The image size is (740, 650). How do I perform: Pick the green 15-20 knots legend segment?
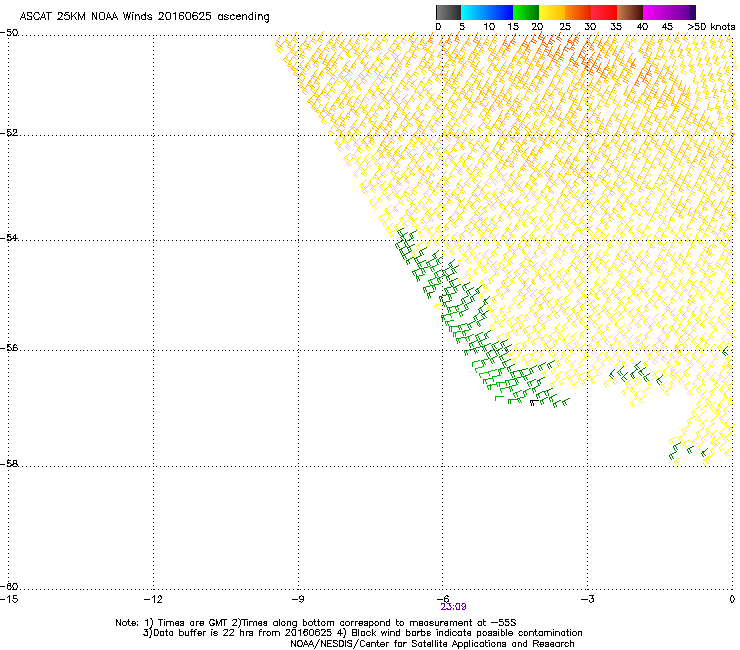point(526,12)
